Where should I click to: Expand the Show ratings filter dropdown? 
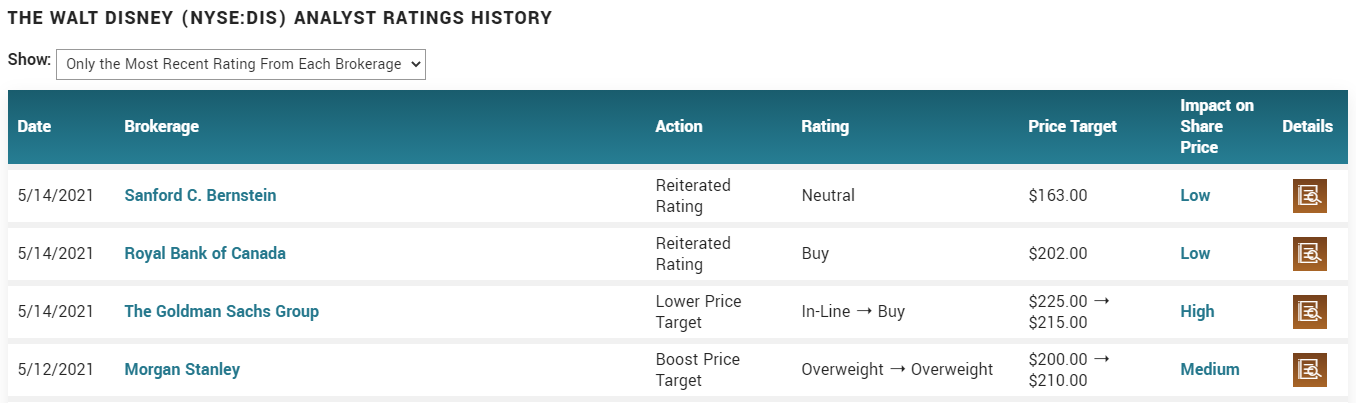241,64
